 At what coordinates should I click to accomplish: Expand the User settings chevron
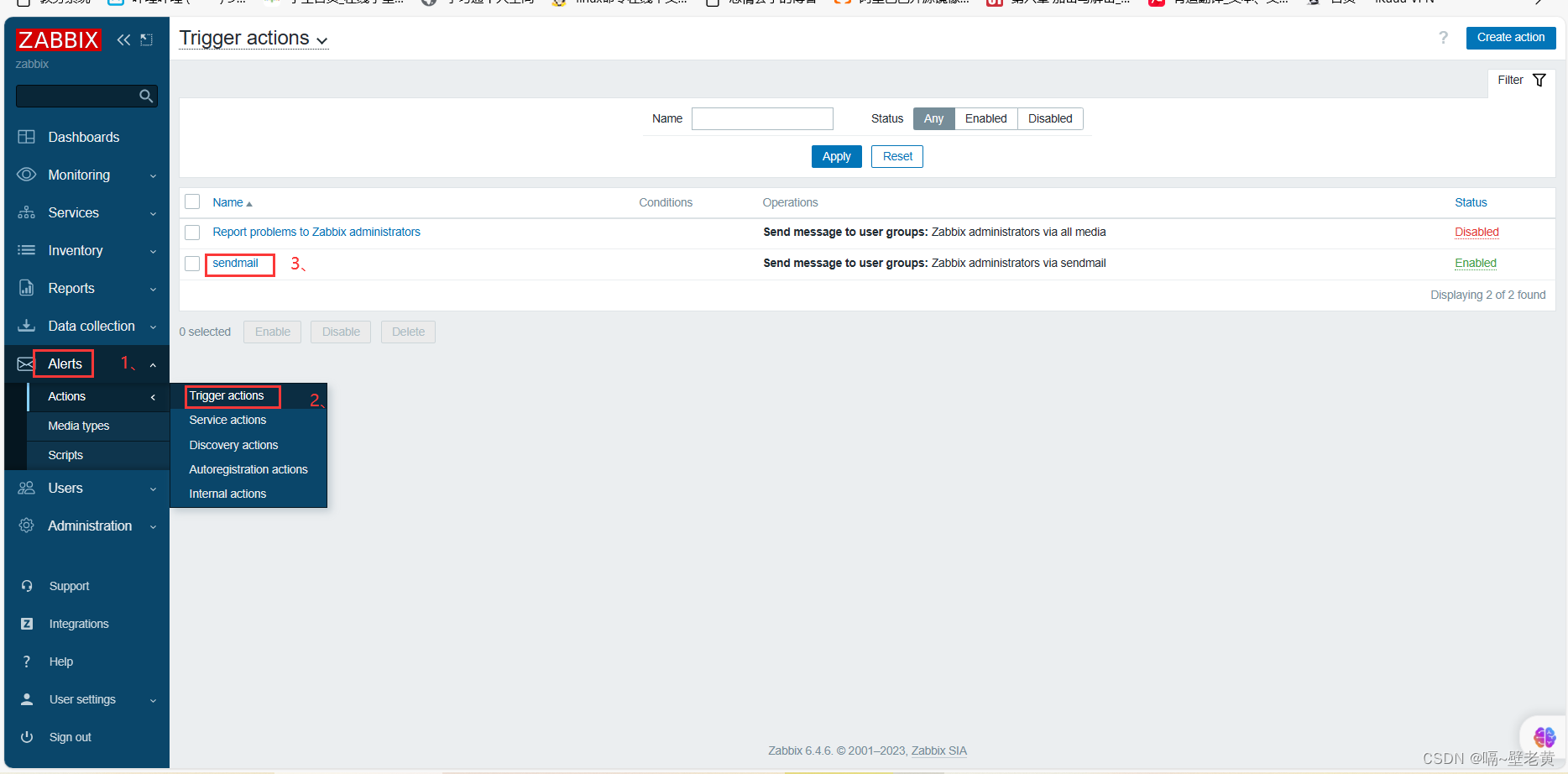[x=153, y=700]
